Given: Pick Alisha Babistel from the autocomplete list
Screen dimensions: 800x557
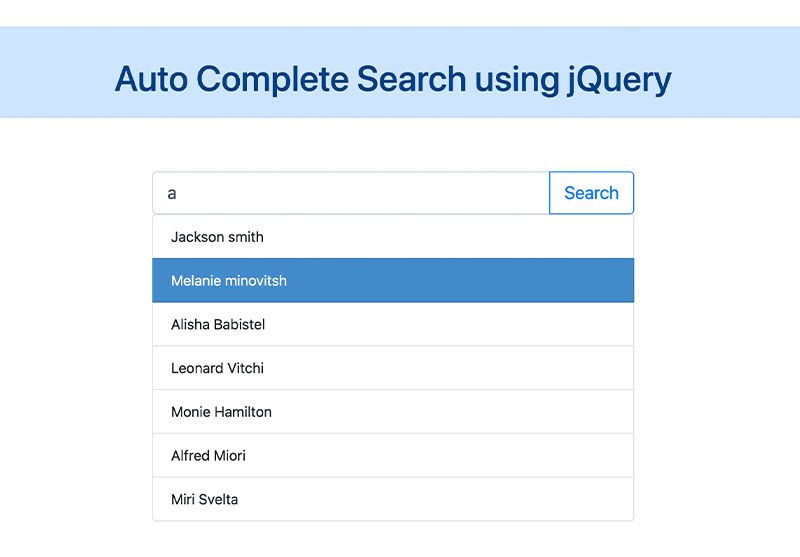Looking at the screenshot, I should [x=393, y=324].
